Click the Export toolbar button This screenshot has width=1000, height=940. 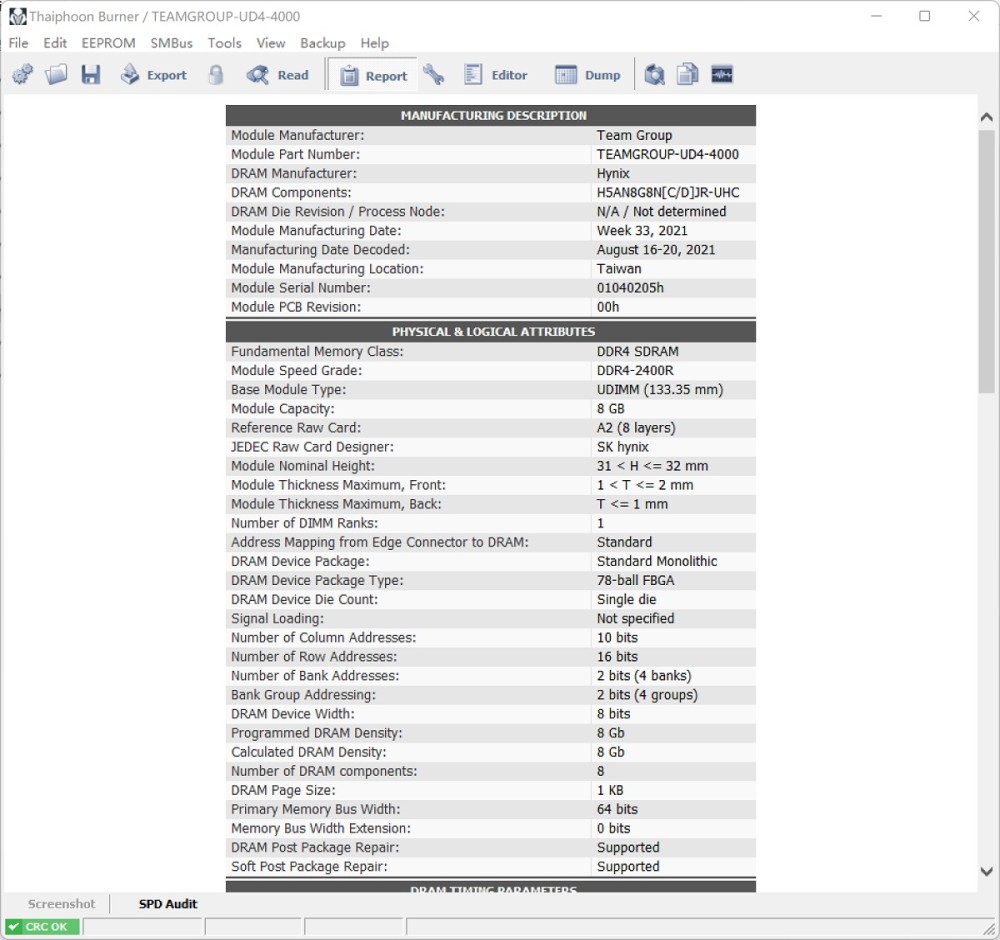coord(154,75)
